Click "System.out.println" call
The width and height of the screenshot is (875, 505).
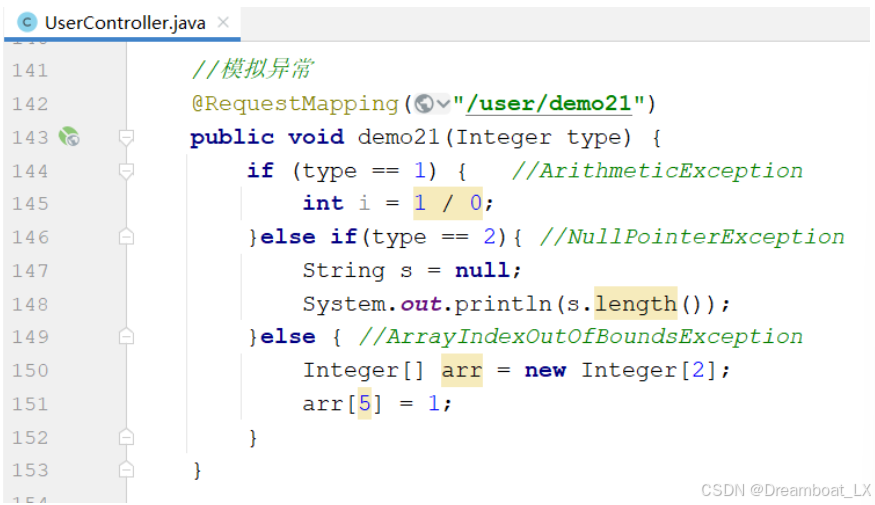tap(427, 304)
